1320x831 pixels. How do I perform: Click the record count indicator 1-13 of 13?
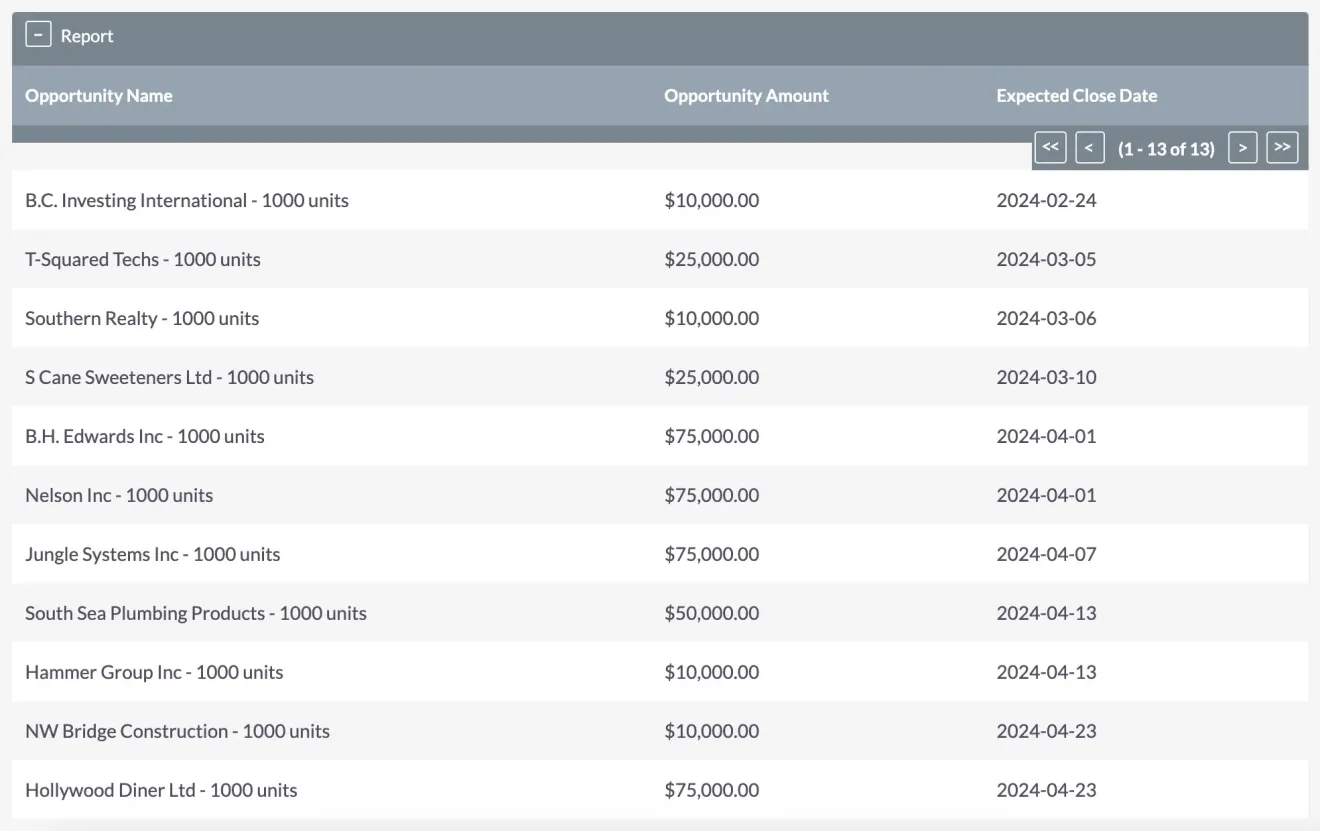point(1166,147)
